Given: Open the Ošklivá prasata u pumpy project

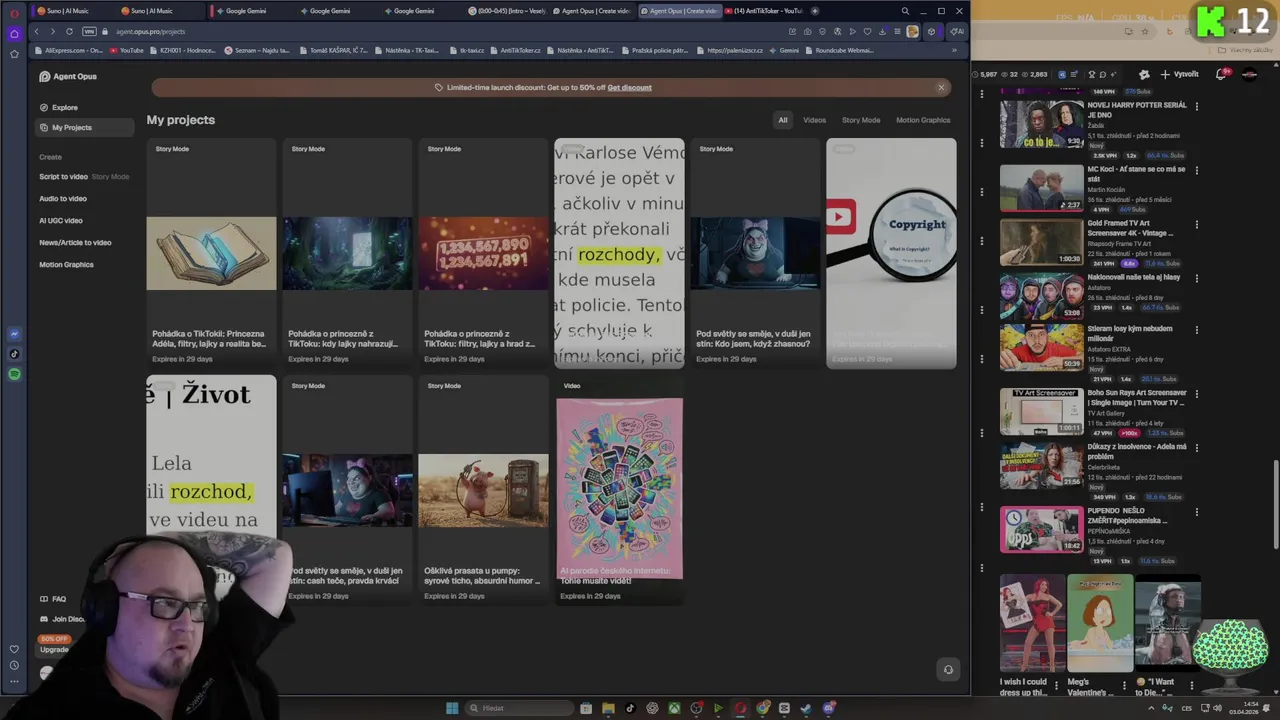Looking at the screenshot, I should coord(483,491).
